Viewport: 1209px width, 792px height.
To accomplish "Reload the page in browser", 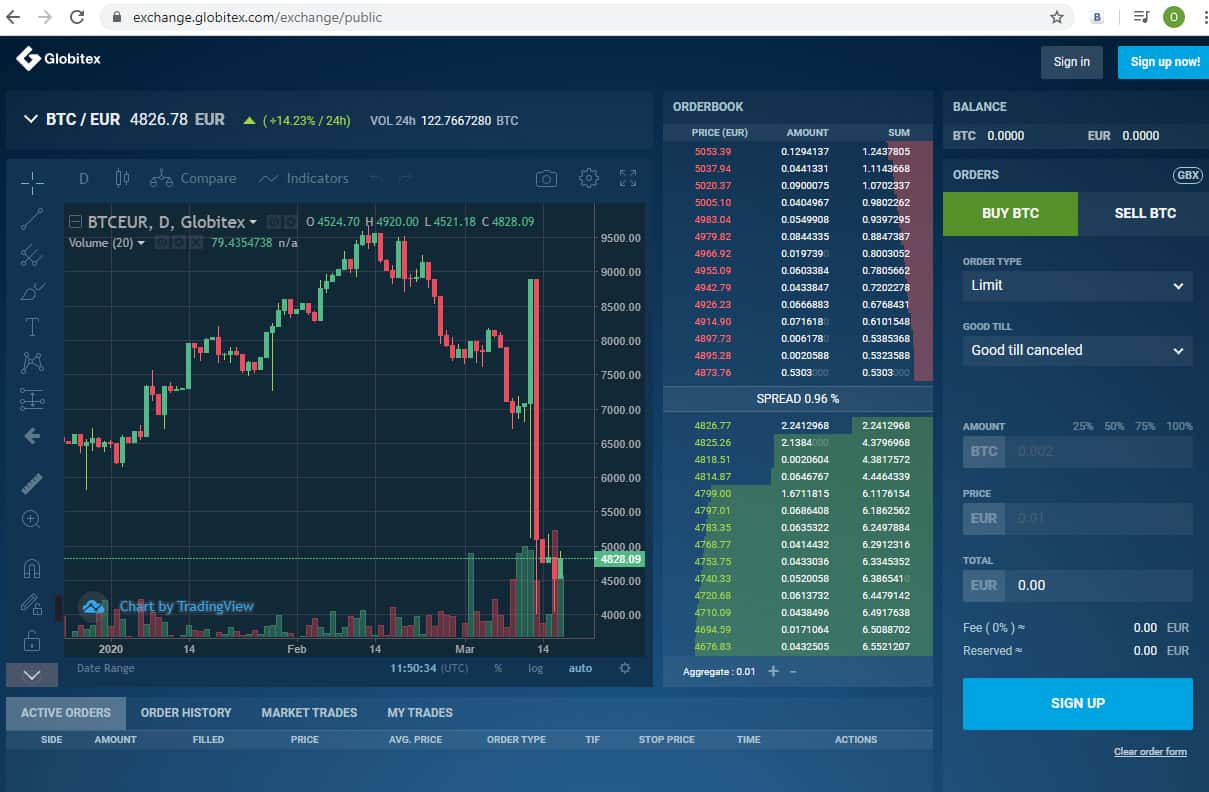I will coord(77,17).
